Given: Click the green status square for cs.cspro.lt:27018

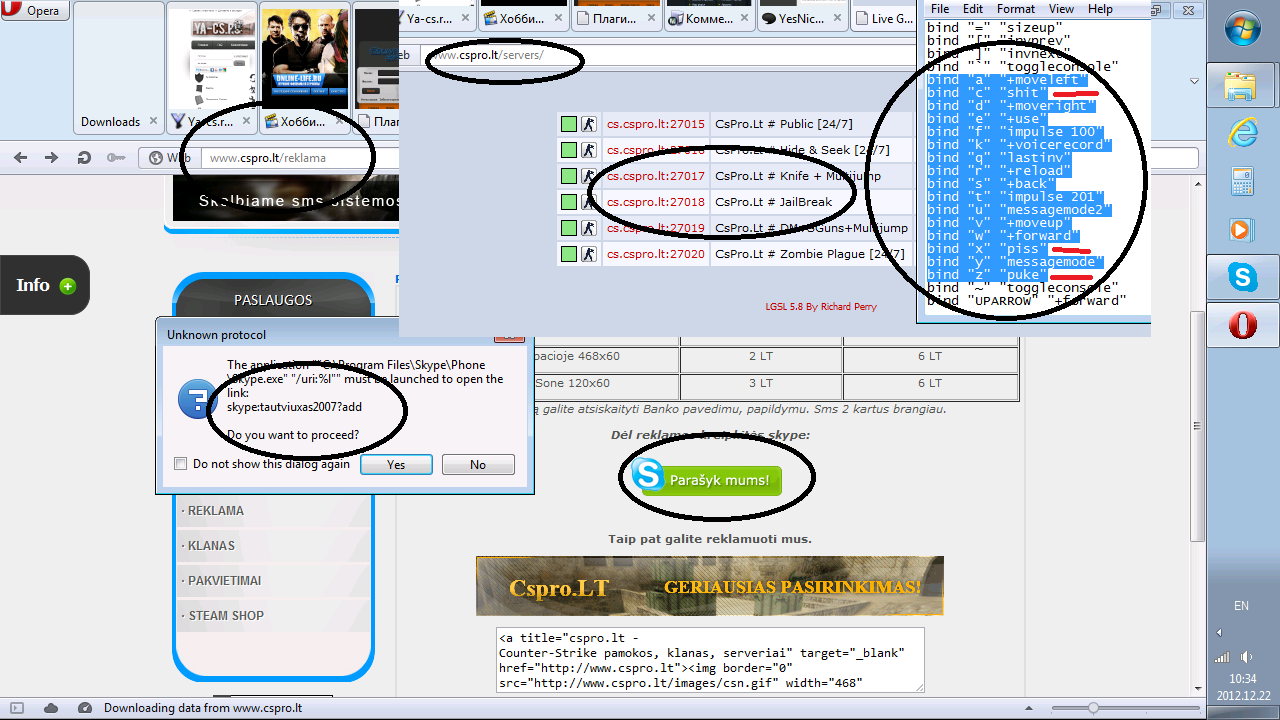Looking at the screenshot, I should (x=569, y=202).
